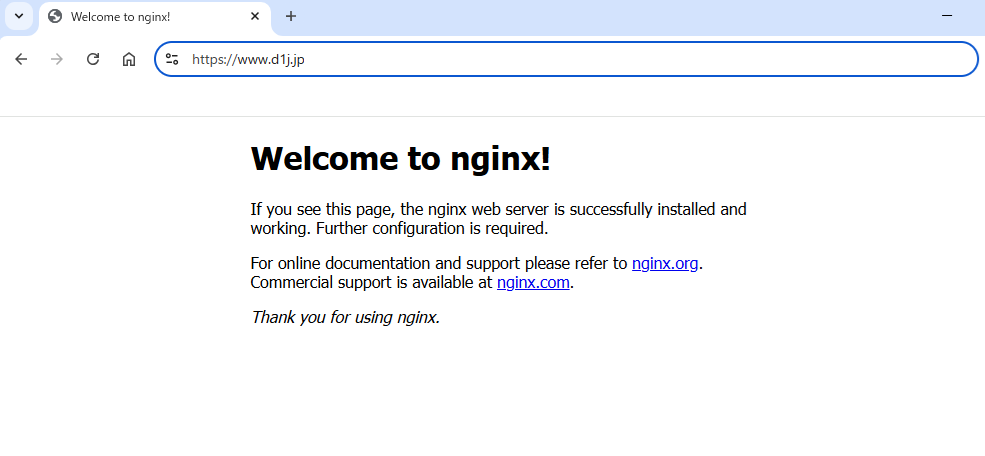Go to the browser home page
The image size is (985, 456).
click(129, 59)
